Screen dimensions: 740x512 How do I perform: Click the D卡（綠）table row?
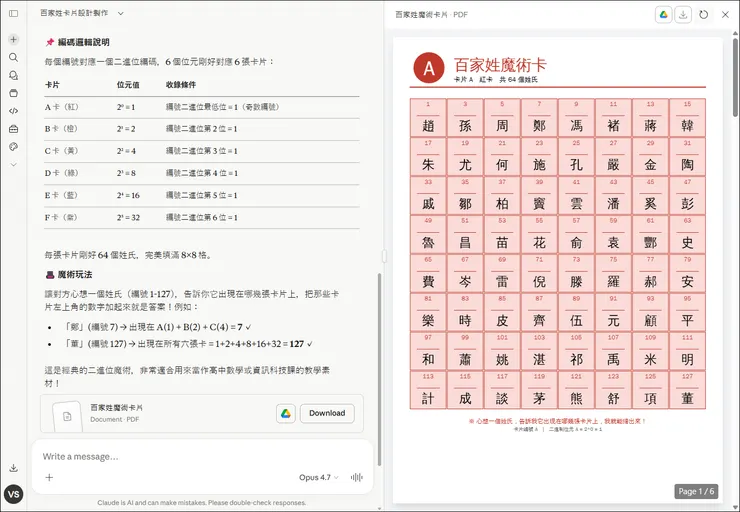point(202,173)
